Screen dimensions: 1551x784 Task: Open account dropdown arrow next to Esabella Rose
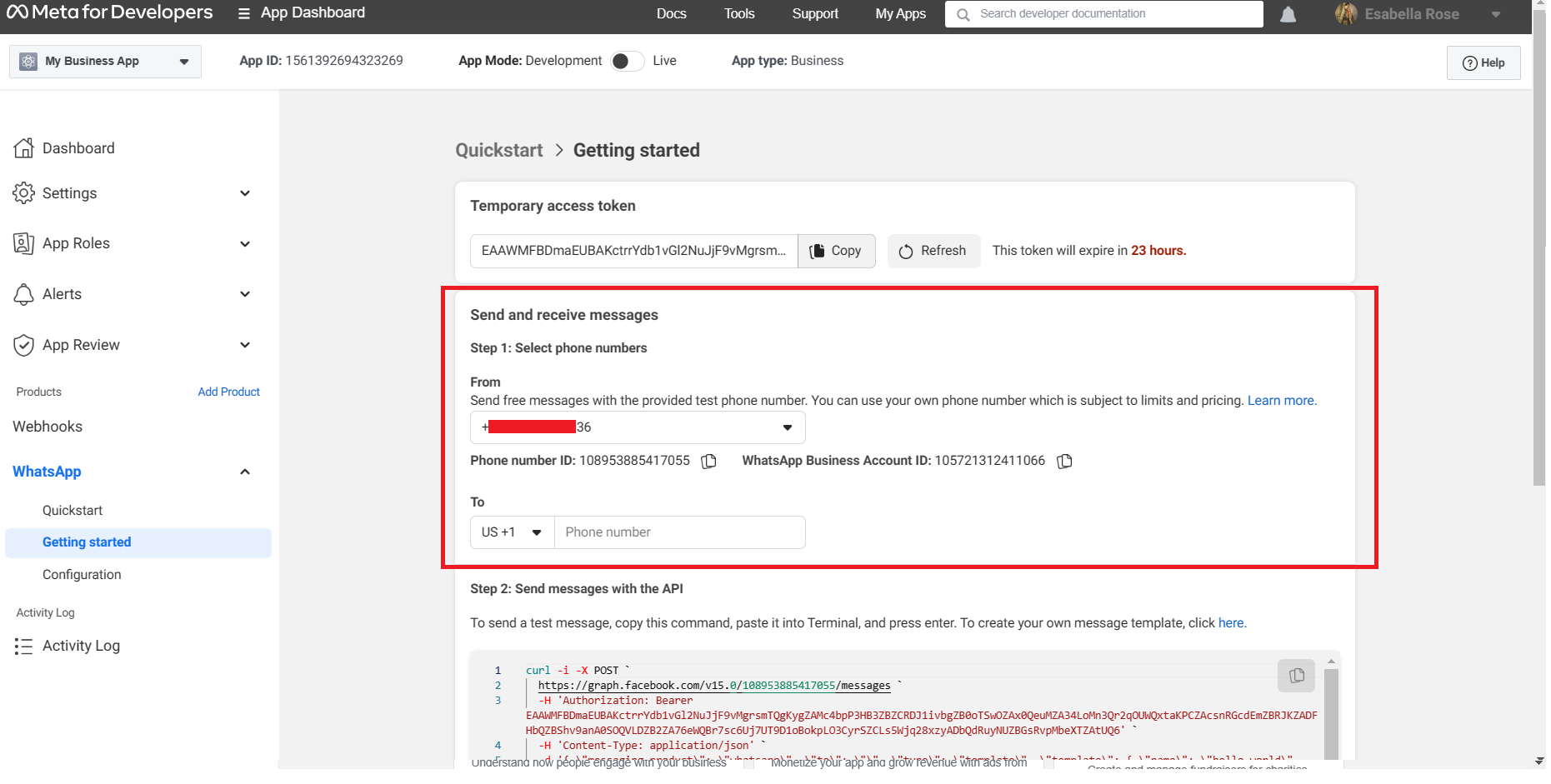pyautogui.click(x=1496, y=14)
